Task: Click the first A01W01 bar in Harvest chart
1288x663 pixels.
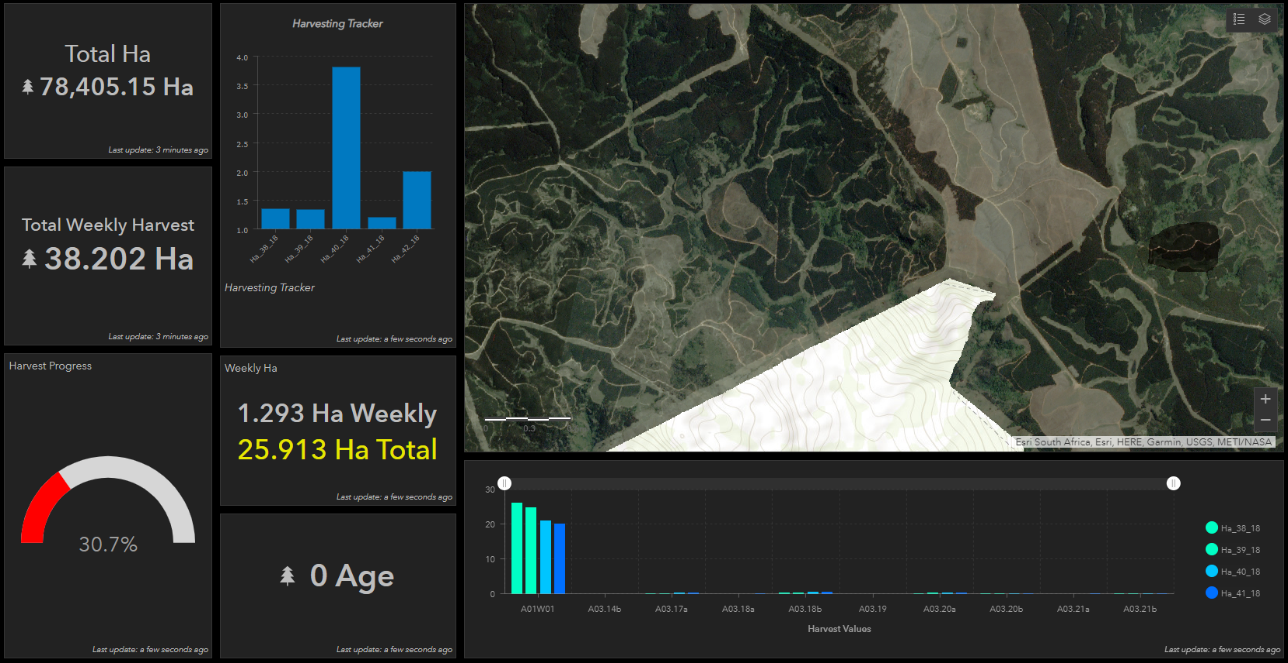Action: (x=517, y=548)
